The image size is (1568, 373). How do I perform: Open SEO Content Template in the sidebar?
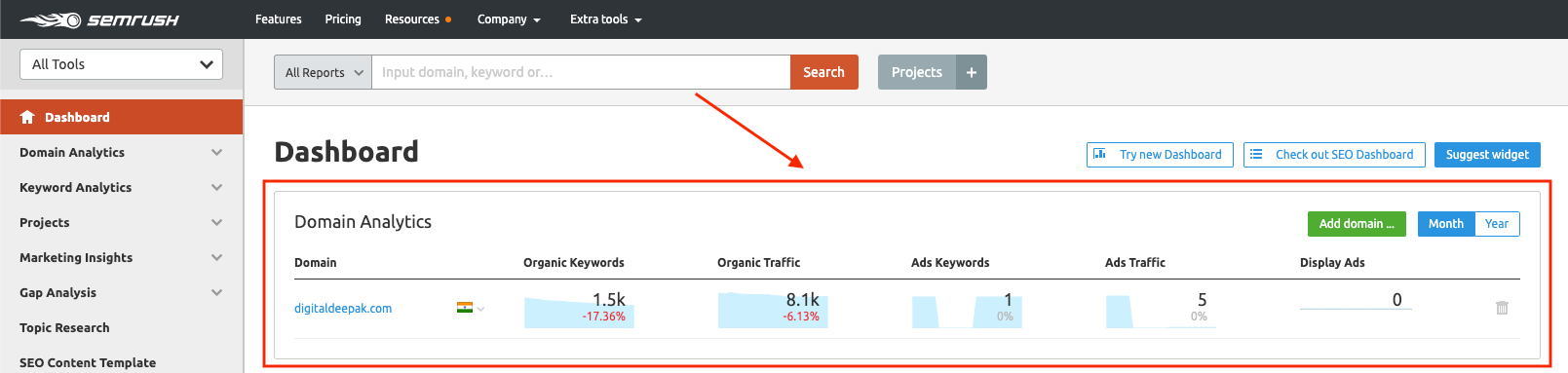tap(88, 362)
